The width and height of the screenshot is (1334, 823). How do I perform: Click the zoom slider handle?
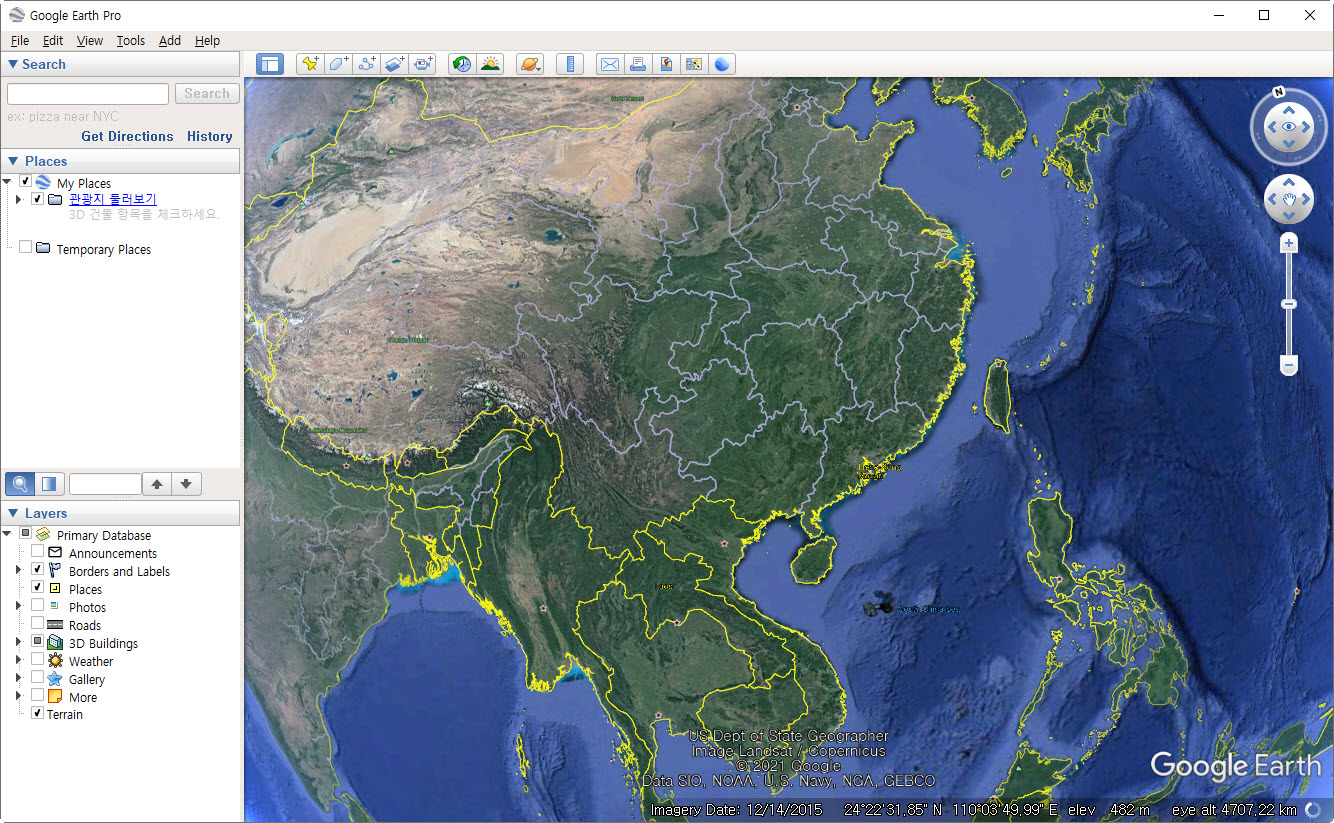point(1289,304)
